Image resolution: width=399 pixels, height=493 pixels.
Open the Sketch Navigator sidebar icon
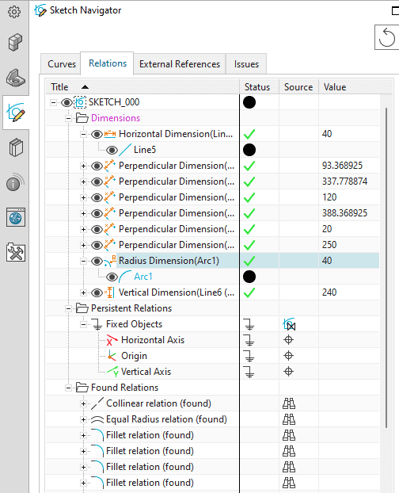tap(15, 112)
